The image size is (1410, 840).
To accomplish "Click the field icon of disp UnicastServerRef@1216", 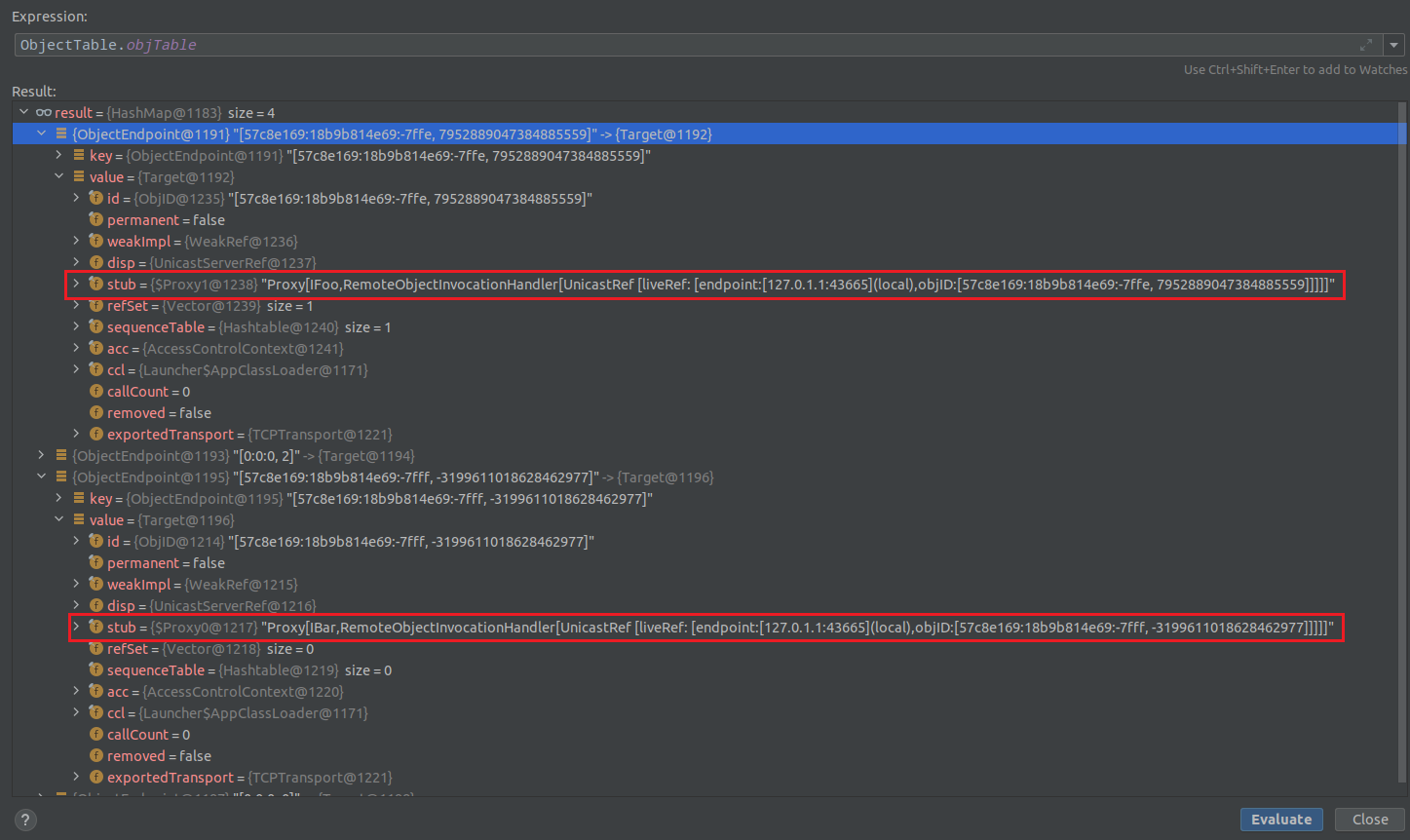I will [x=95, y=606].
